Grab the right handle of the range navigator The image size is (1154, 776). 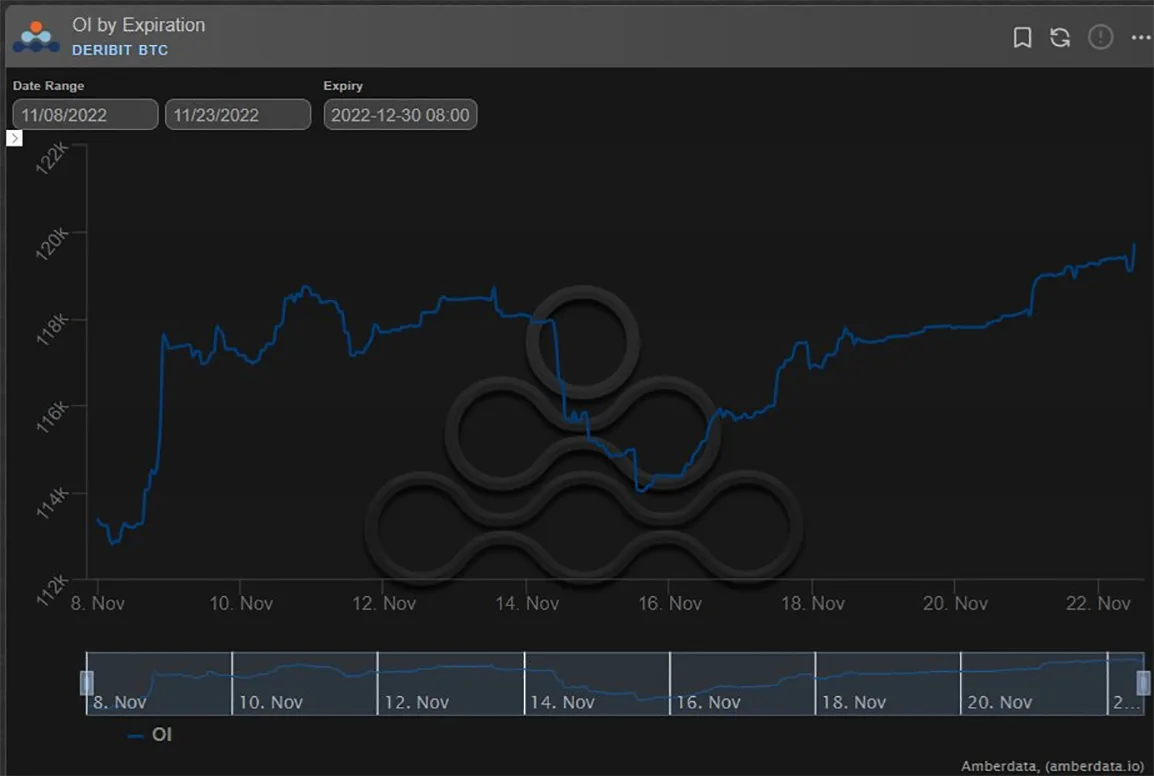1143,683
